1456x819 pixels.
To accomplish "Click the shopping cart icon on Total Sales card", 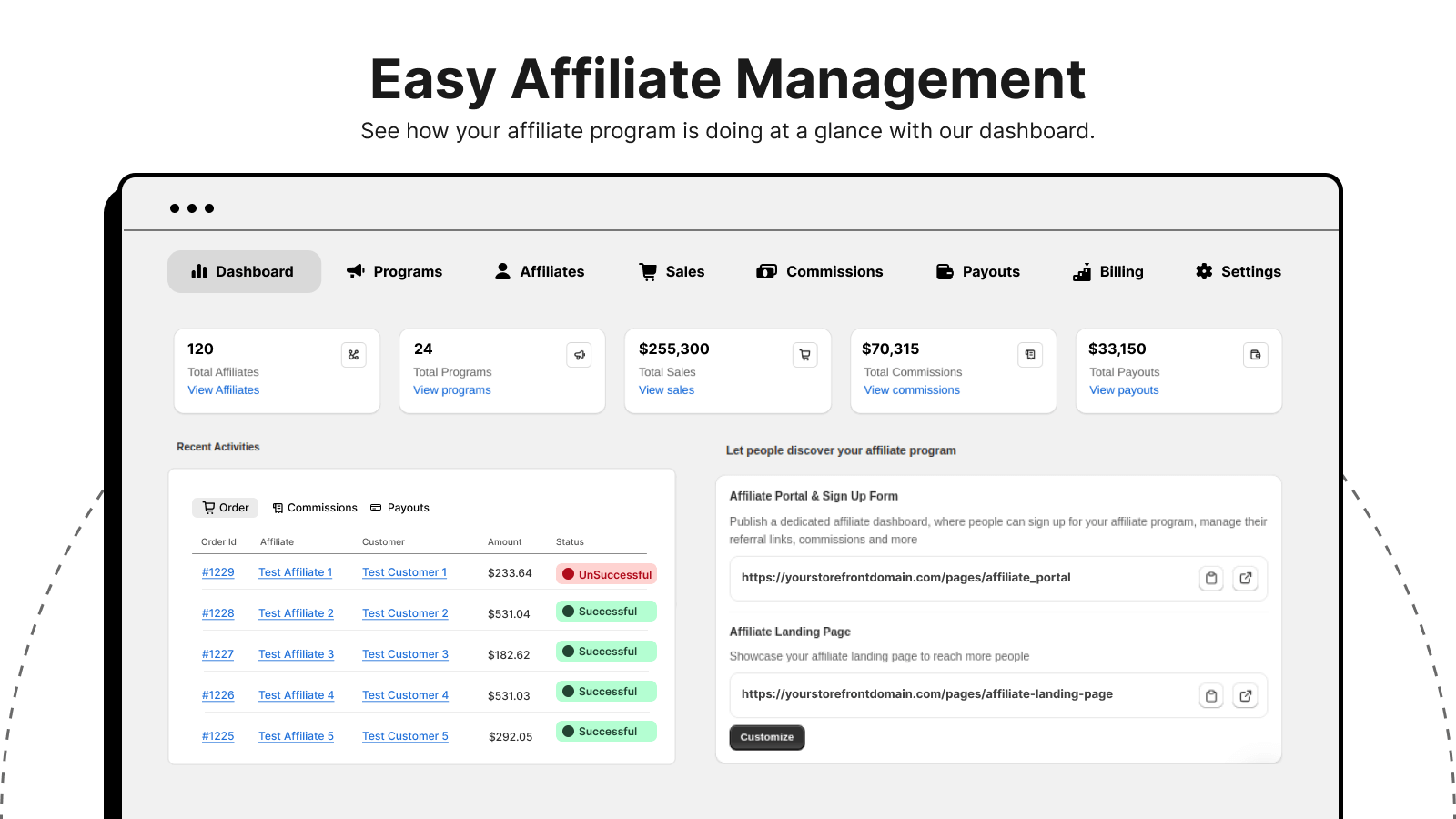I will (x=804, y=355).
